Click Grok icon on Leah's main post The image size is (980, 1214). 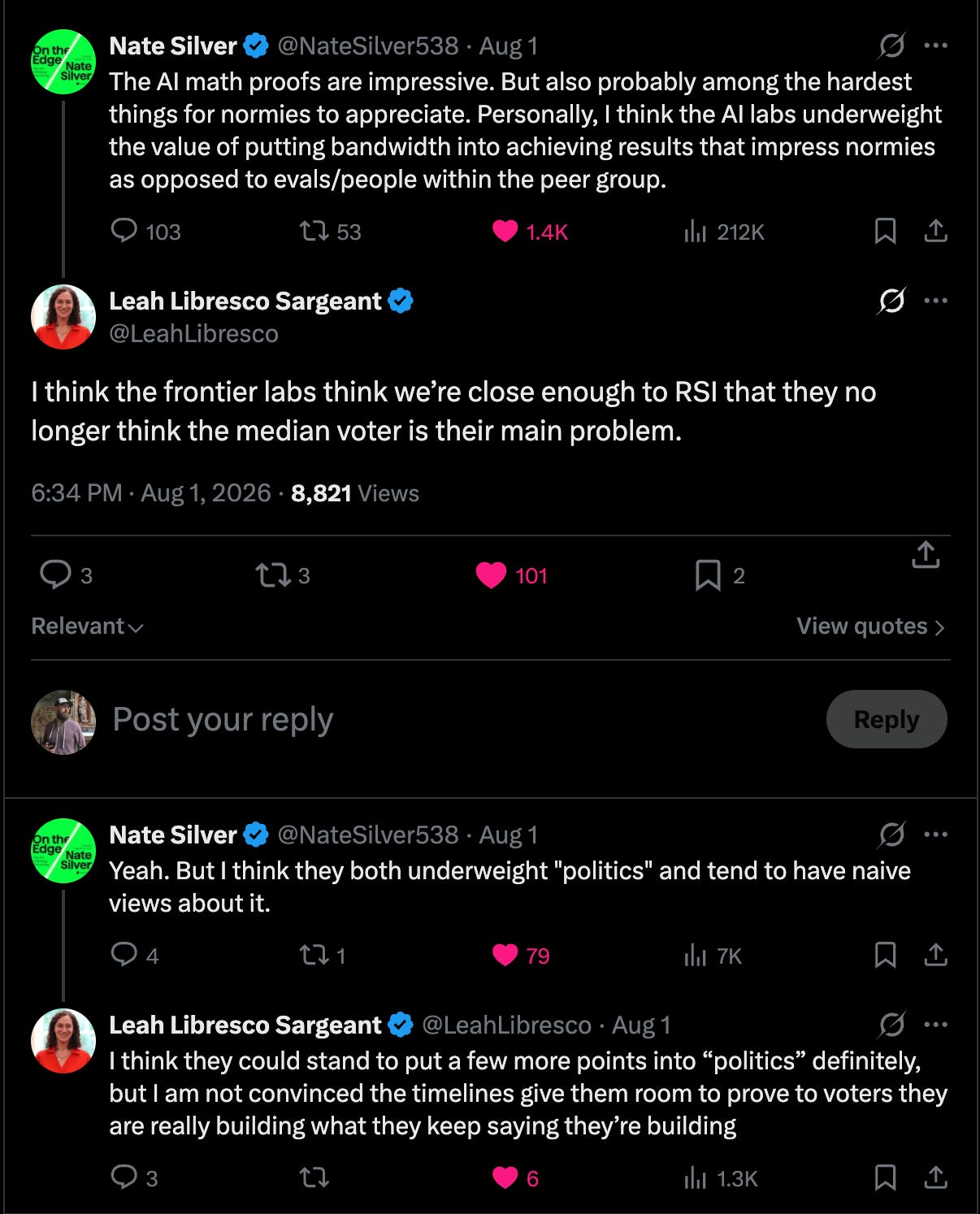(x=891, y=301)
